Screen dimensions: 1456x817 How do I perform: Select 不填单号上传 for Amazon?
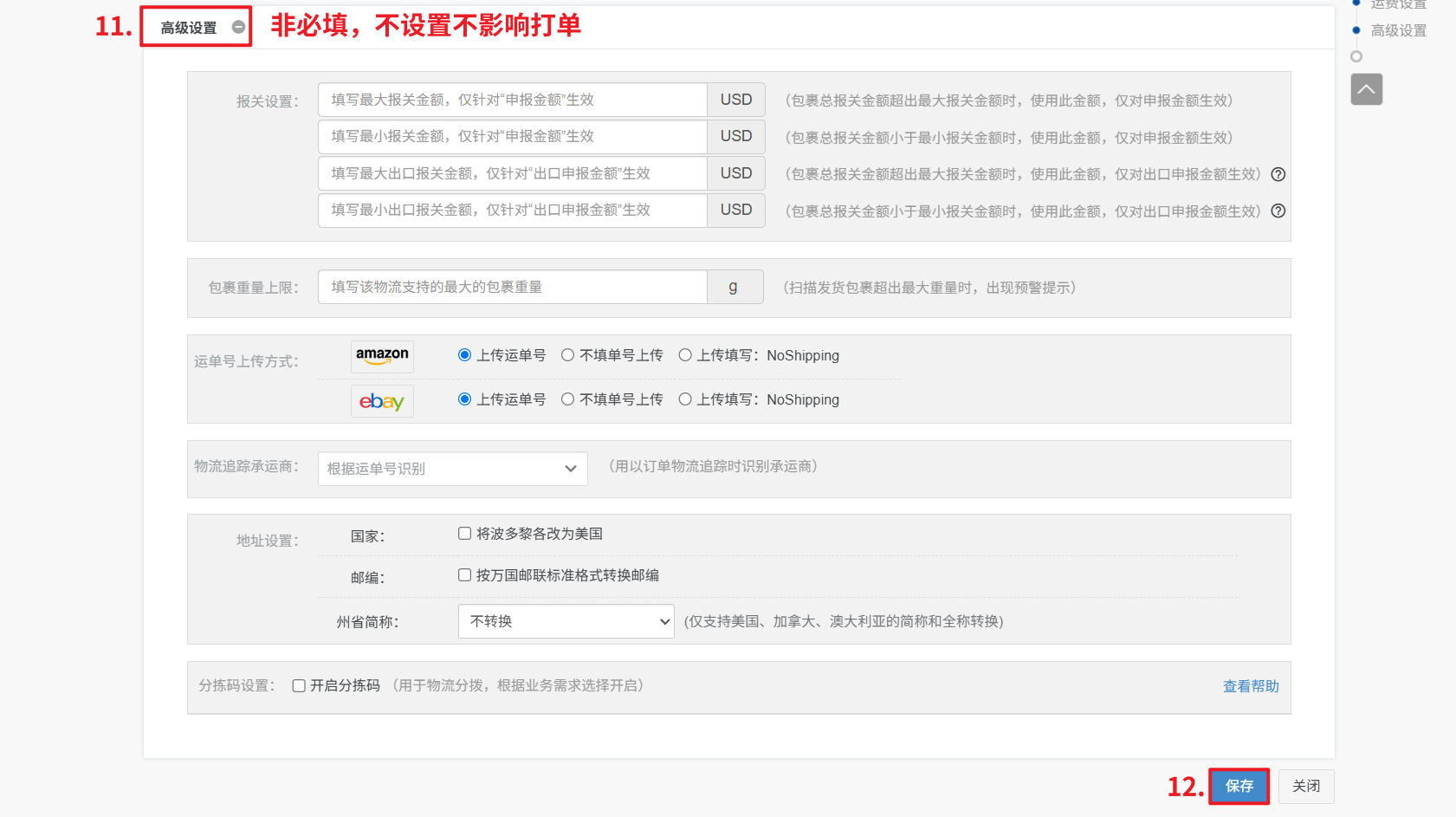[567, 355]
